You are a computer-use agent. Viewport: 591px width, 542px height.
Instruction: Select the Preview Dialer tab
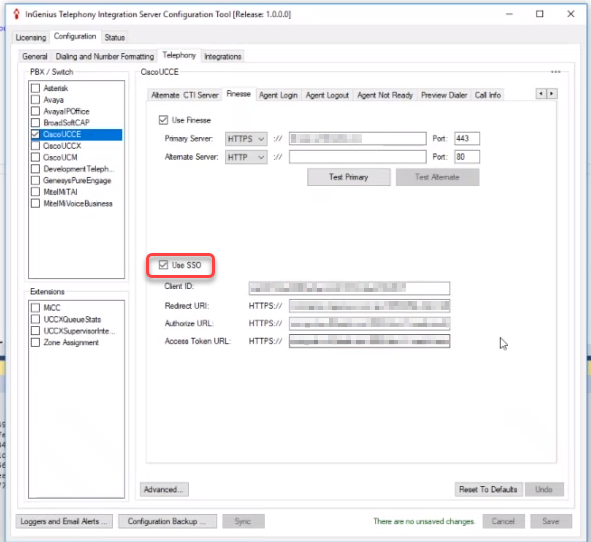click(x=444, y=95)
